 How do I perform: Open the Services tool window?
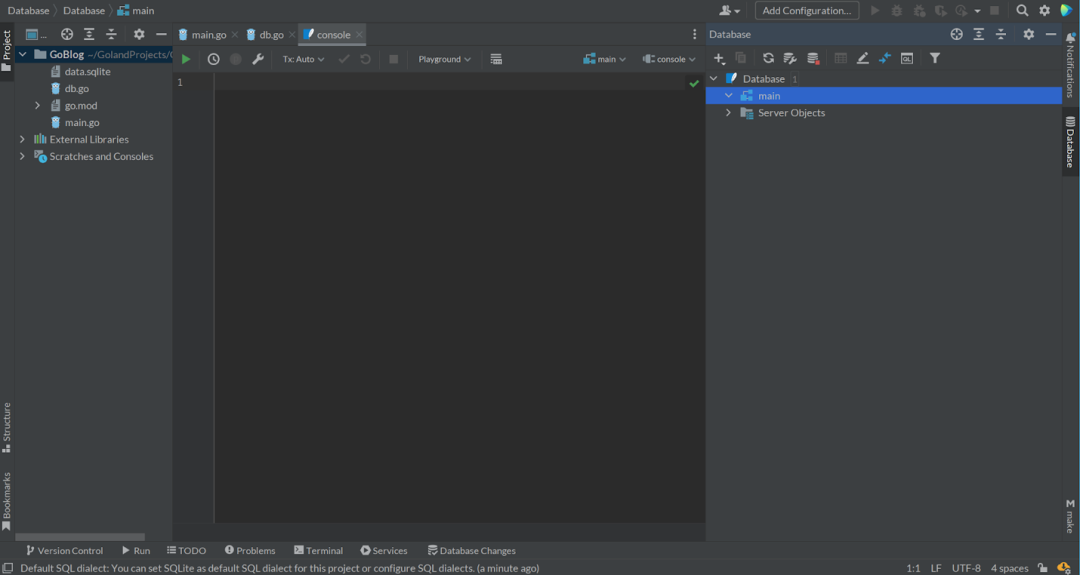click(384, 550)
